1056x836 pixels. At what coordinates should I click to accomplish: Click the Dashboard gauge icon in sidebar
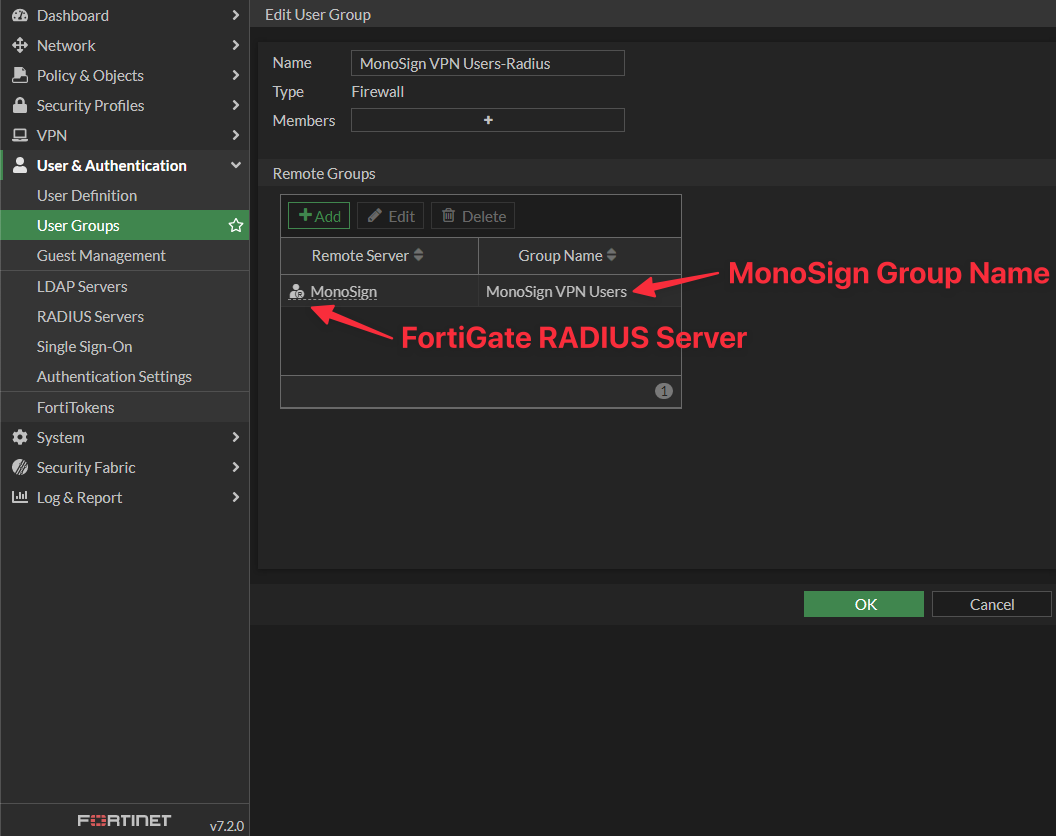pyautogui.click(x=19, y=15)
